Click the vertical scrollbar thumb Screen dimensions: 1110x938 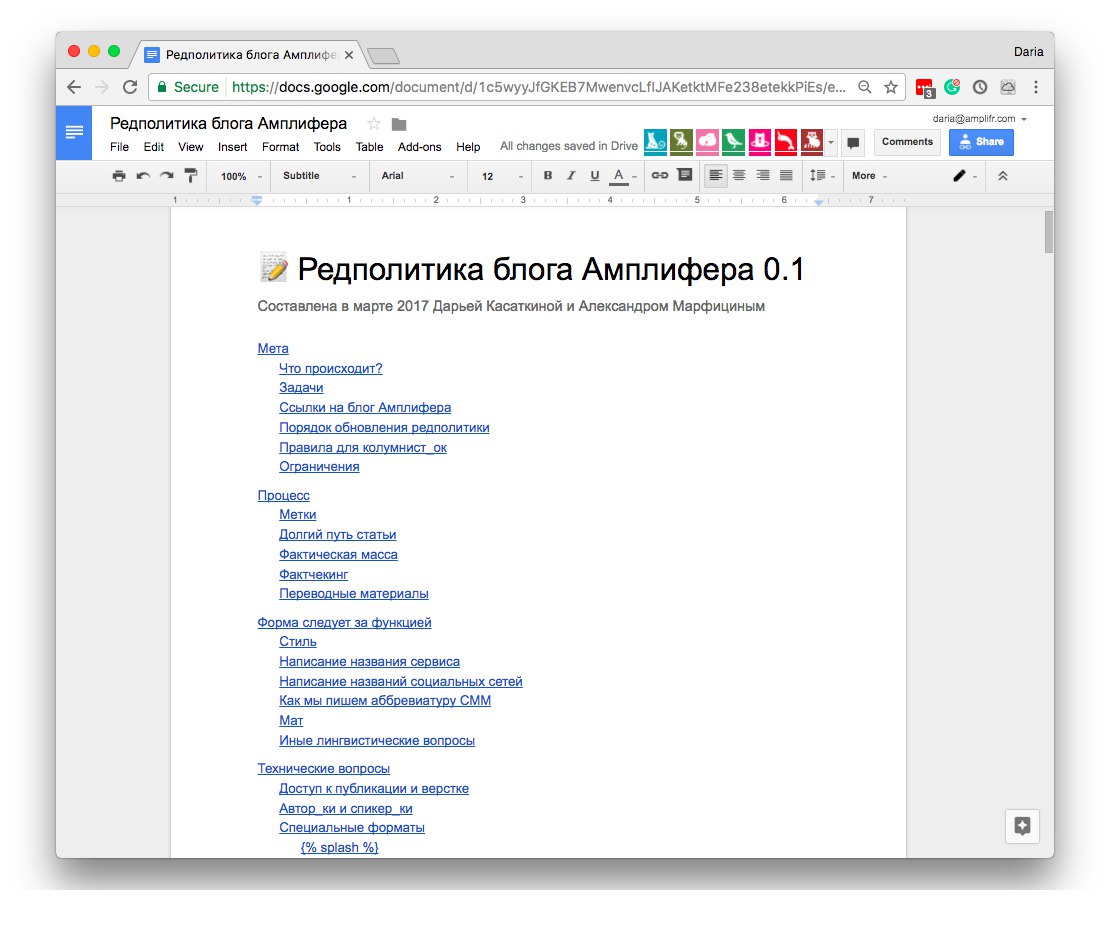pyautogui.click(x=1048, y=231)
